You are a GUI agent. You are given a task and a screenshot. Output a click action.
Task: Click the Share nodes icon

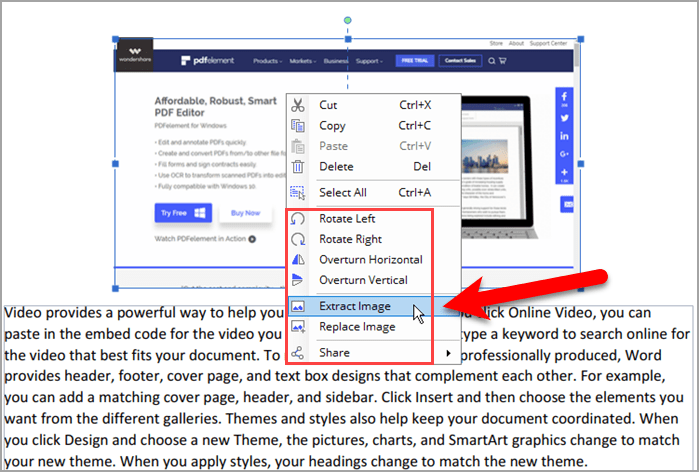[297, 353]
